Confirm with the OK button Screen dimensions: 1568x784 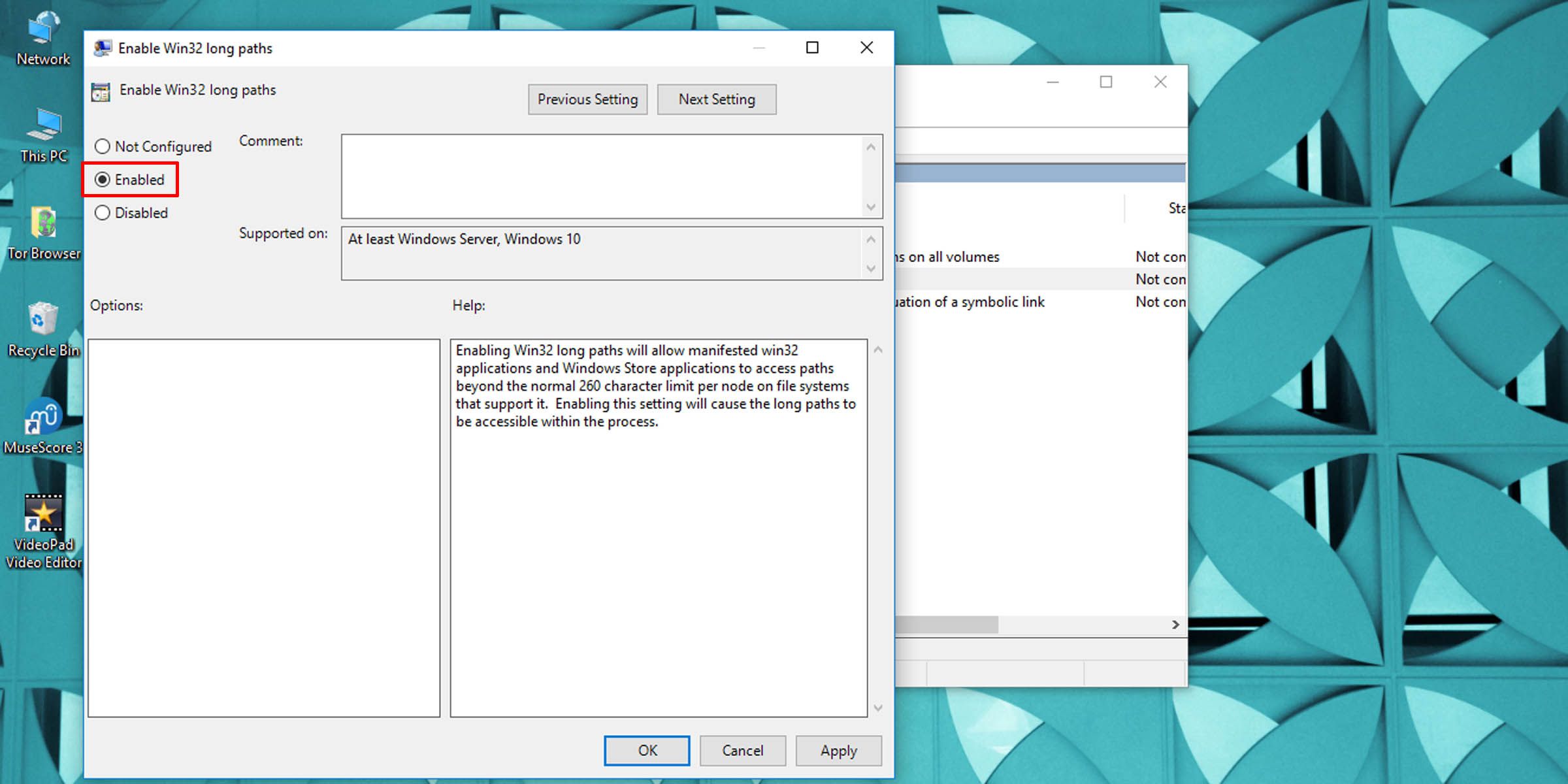[647, 750]
